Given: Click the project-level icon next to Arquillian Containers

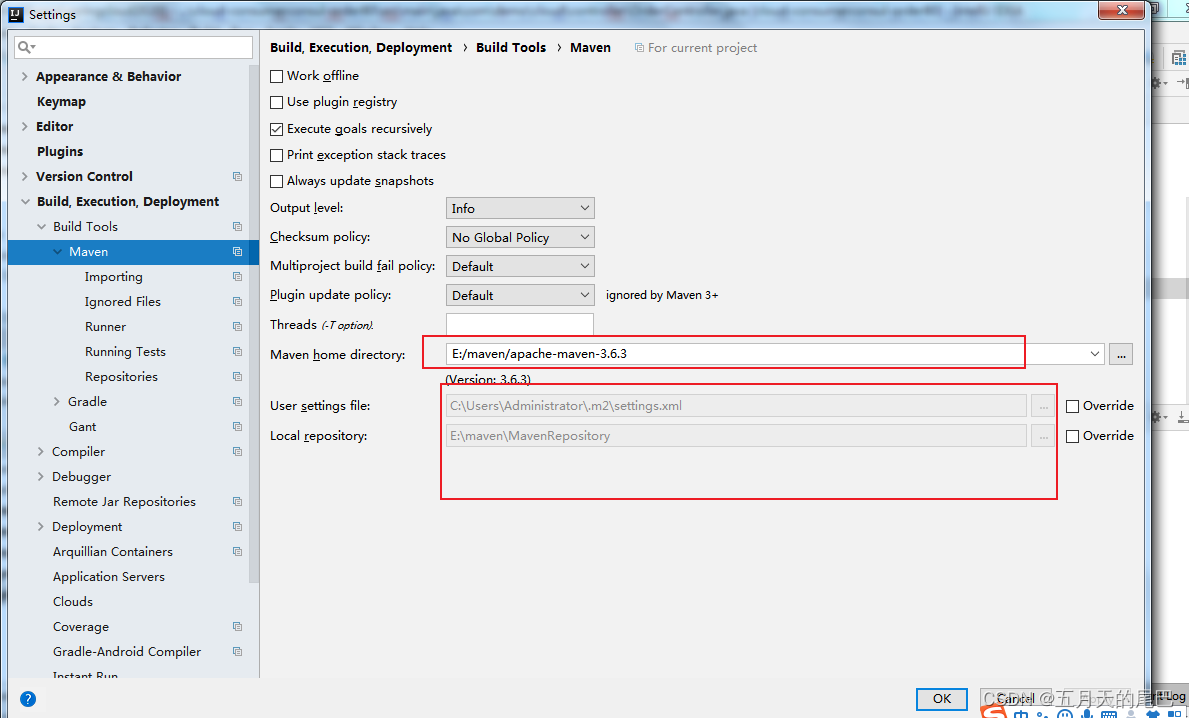Looking at the screenshot, I should coord(237,552).
